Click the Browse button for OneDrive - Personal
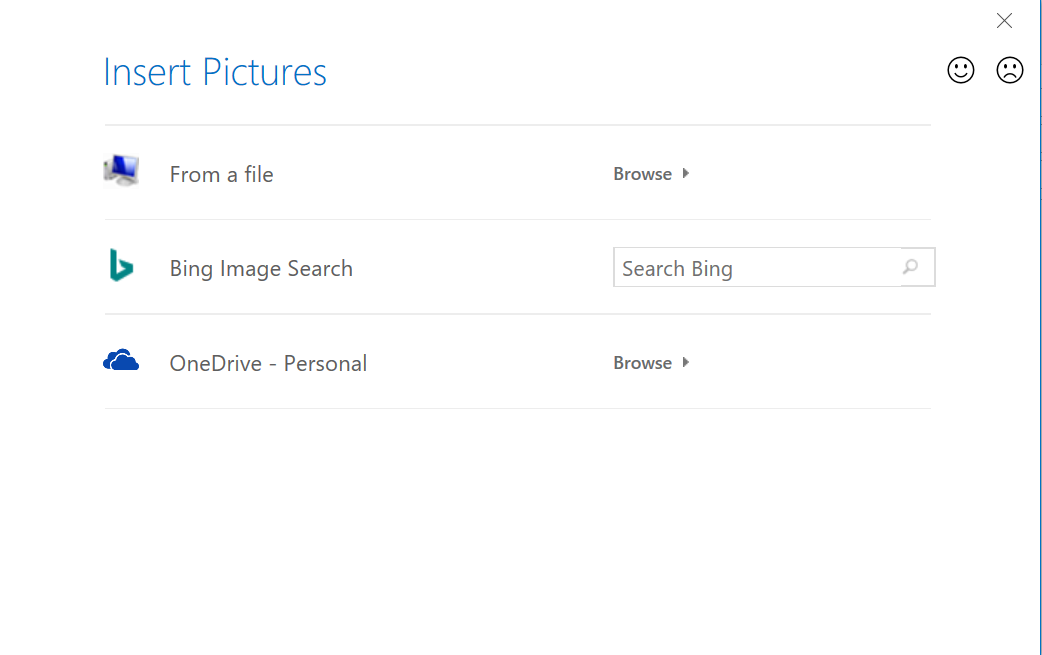1042x655 pixels. [x=642, y=362]
